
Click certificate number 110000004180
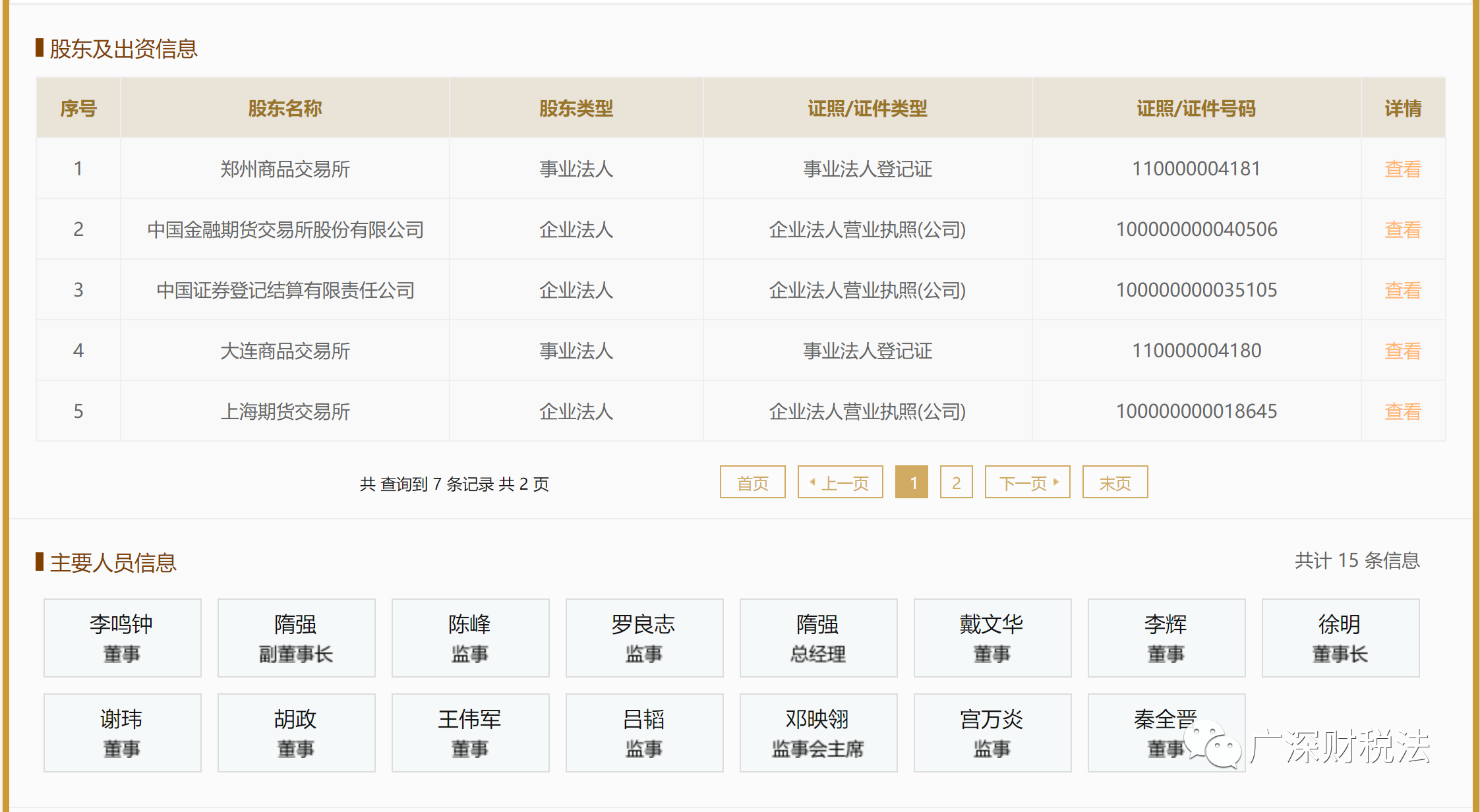(x=1196, y=351)
